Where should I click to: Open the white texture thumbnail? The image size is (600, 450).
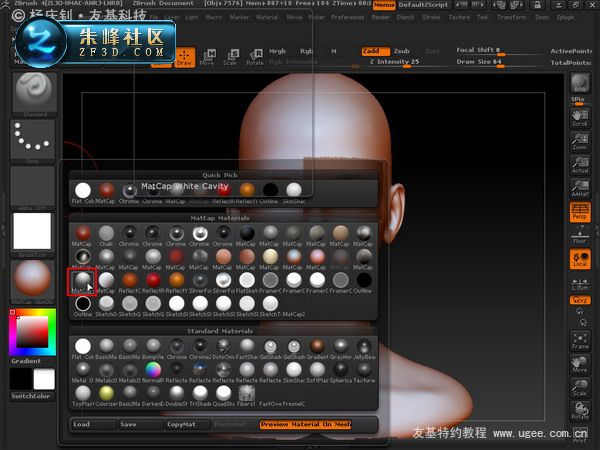33,233
